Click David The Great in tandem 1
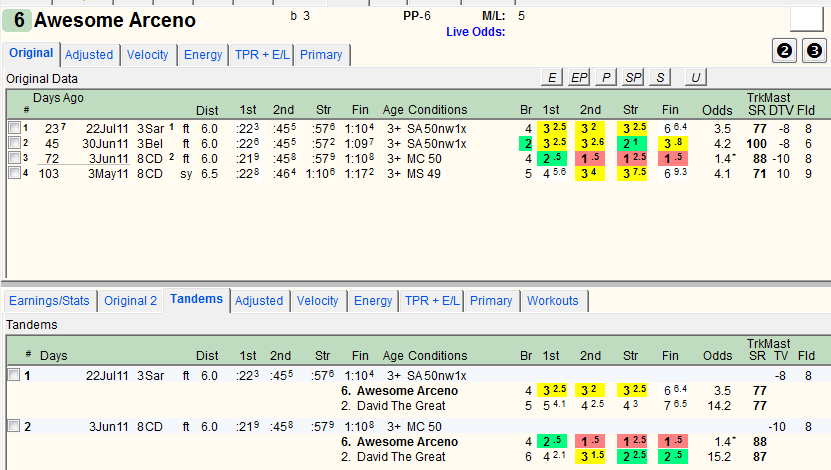This screenshot has width=831, height=470. [x=401, y=405]
